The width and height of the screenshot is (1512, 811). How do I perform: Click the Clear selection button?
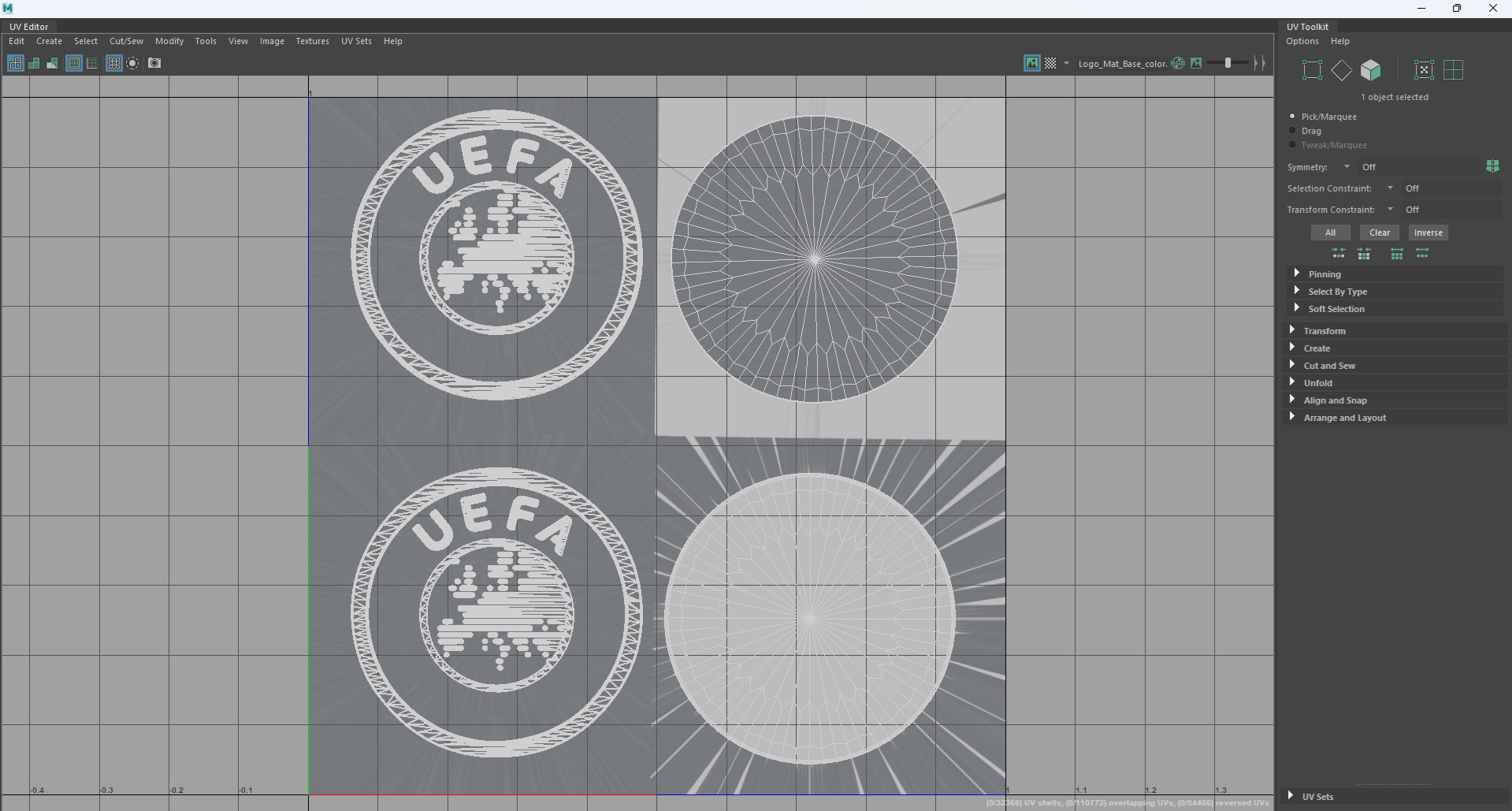(1380, 233)
